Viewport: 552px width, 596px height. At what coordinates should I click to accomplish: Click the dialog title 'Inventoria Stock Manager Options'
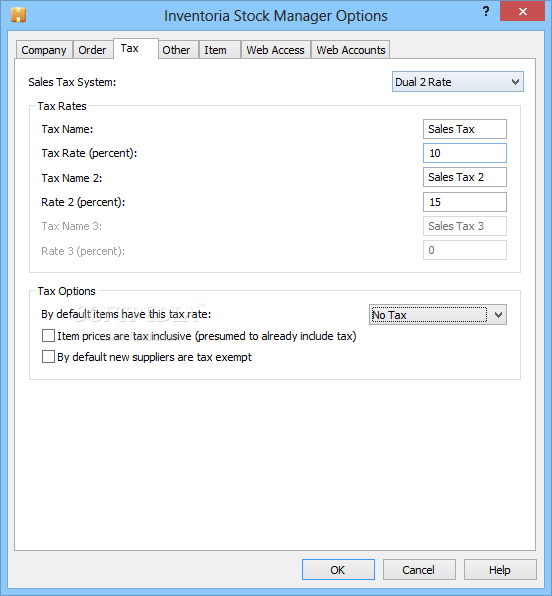click(x=276, y=16)
